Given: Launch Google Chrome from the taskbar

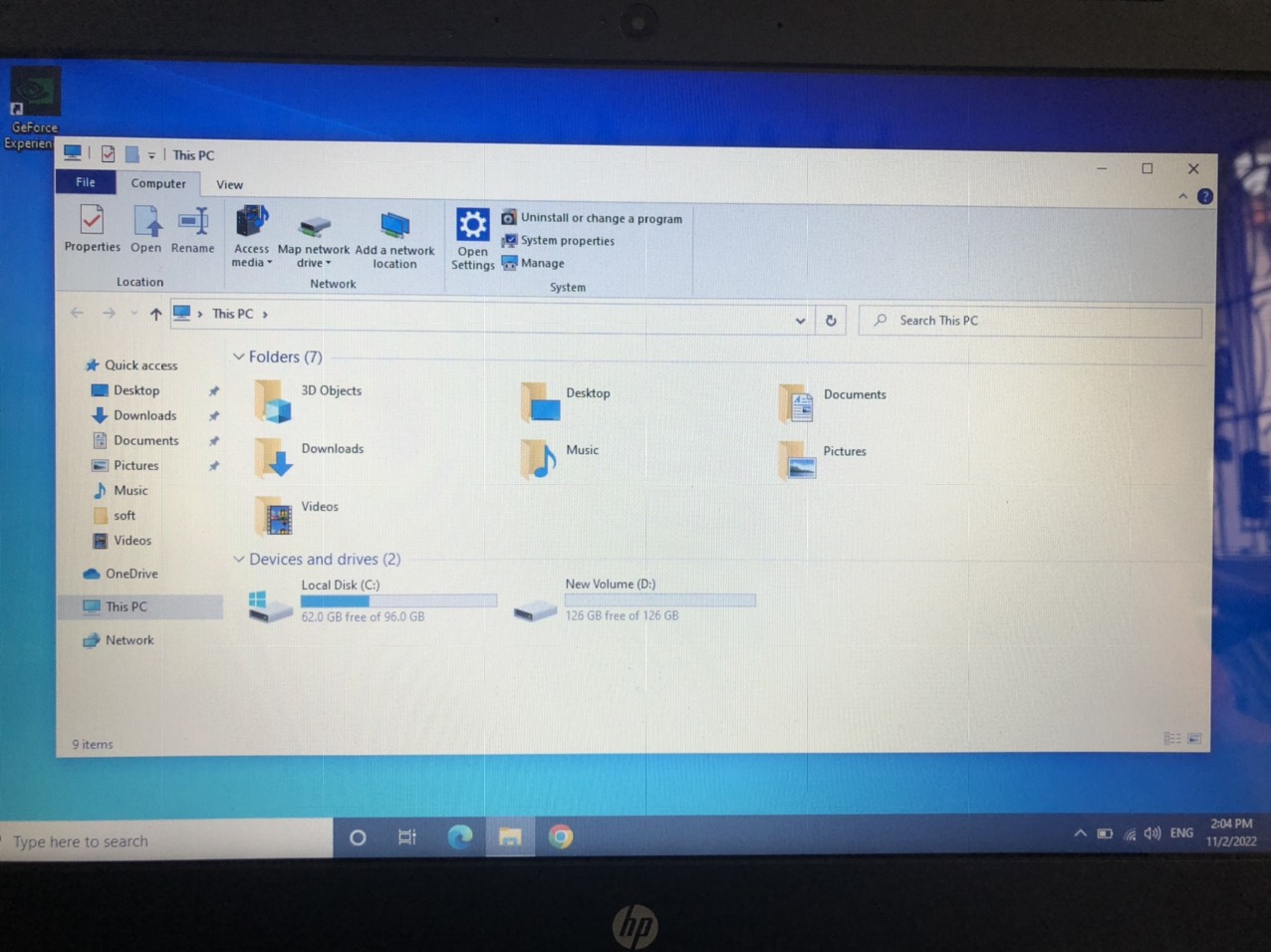Looking at the screenshot, I should click(561, 837).
